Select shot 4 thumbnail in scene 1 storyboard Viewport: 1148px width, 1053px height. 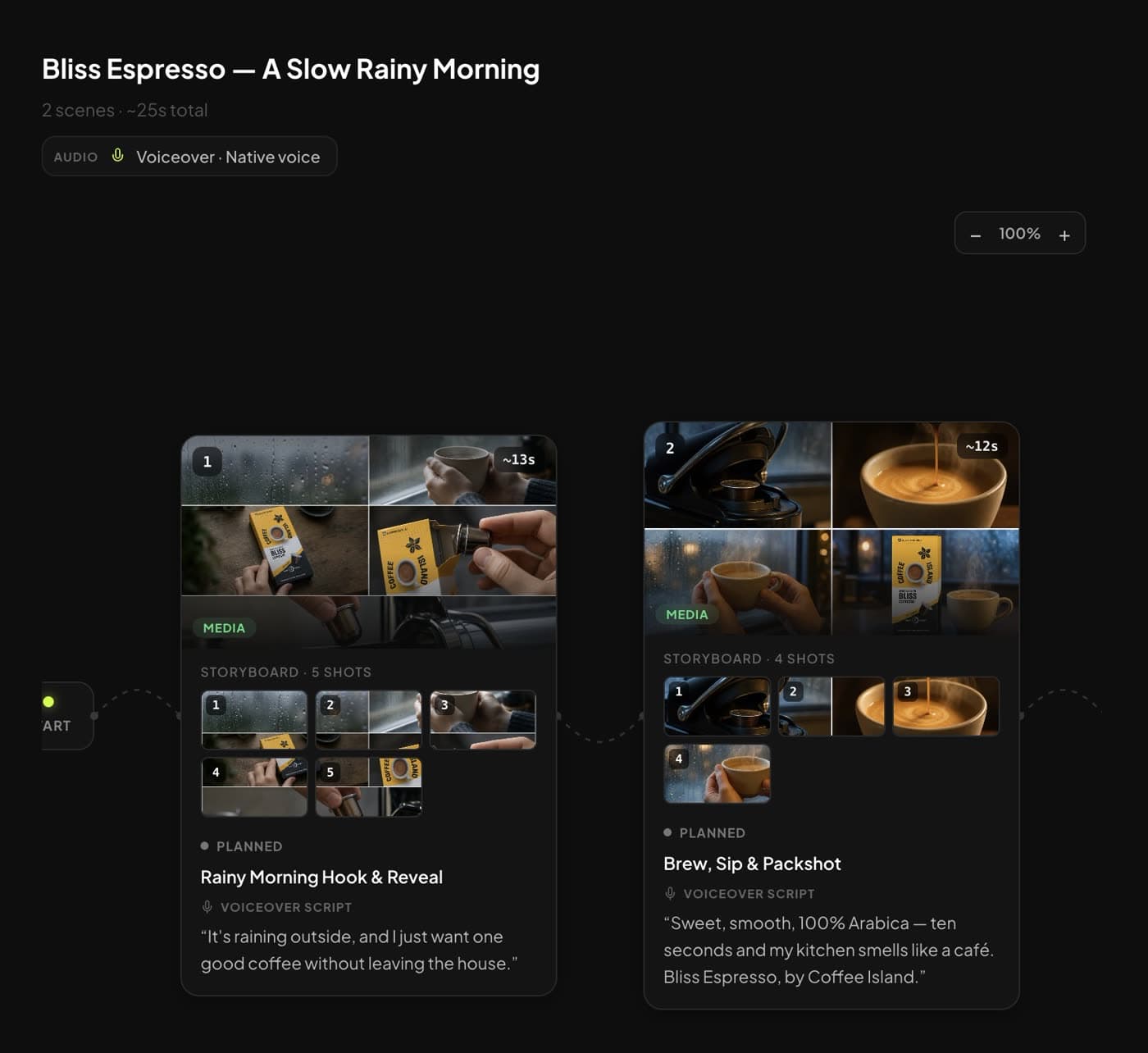click(254, 787)
